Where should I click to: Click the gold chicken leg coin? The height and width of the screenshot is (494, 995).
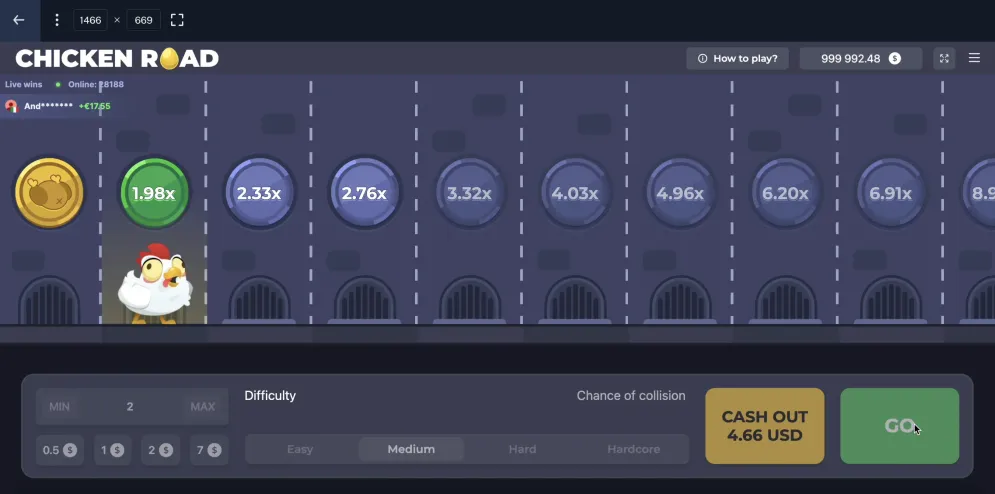48,193
